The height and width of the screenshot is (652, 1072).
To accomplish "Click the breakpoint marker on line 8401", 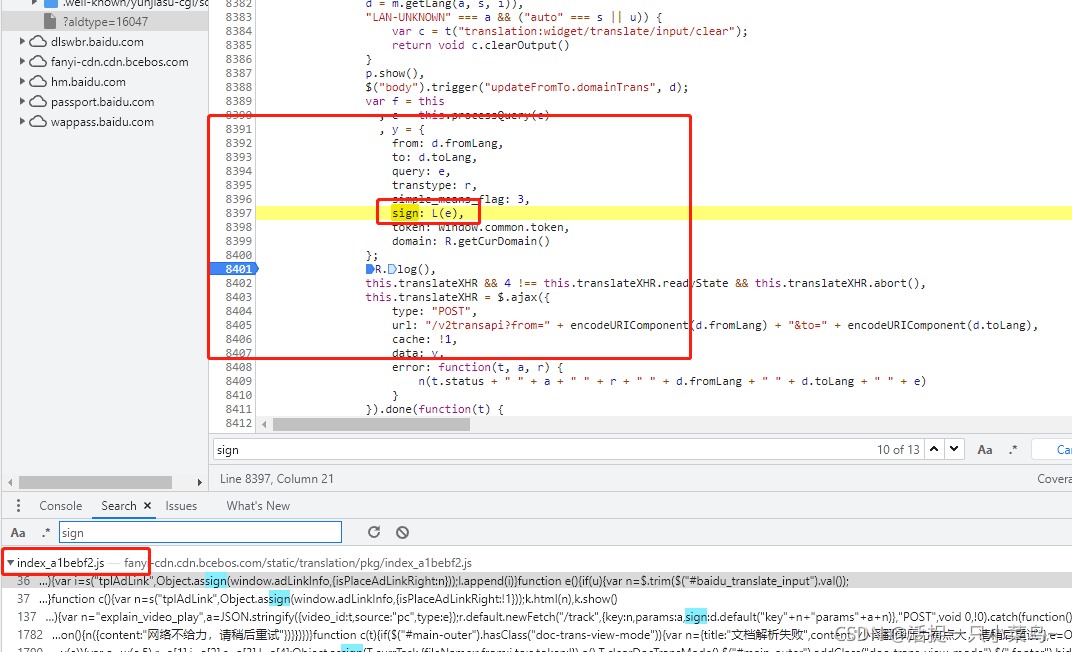I will pyautogui.click(x=233, y=269).
